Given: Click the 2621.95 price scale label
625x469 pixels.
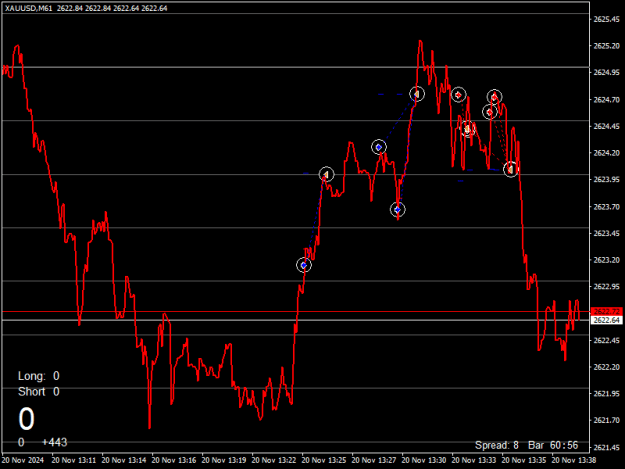Looking at the screenshot, I should point(606,394).
